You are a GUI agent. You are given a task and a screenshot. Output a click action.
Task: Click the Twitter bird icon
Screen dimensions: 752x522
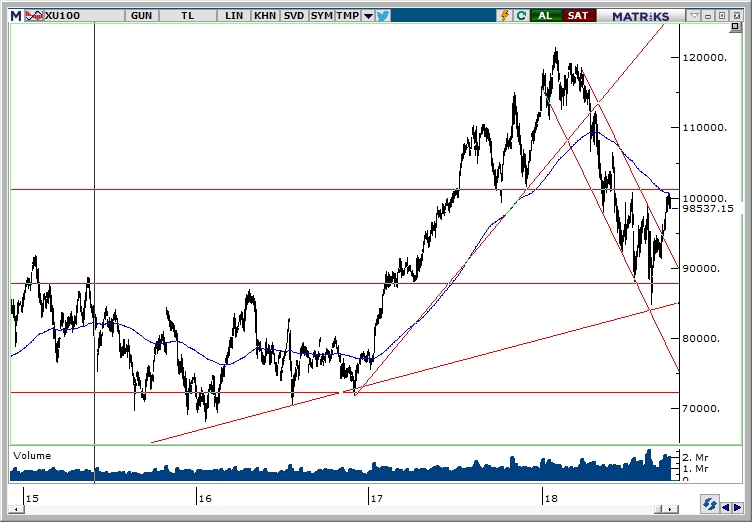(383, 16)
